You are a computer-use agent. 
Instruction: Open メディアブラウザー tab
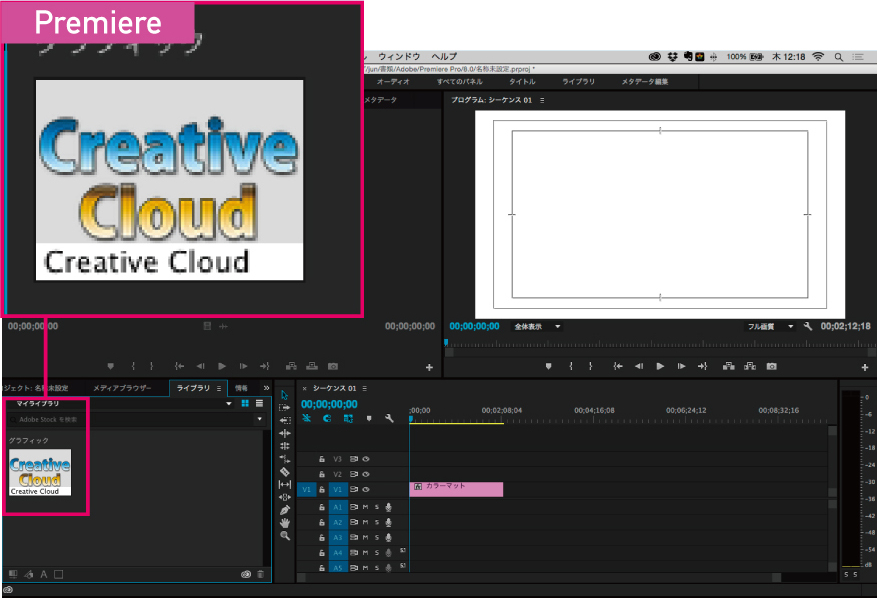[x=122, y=388]
